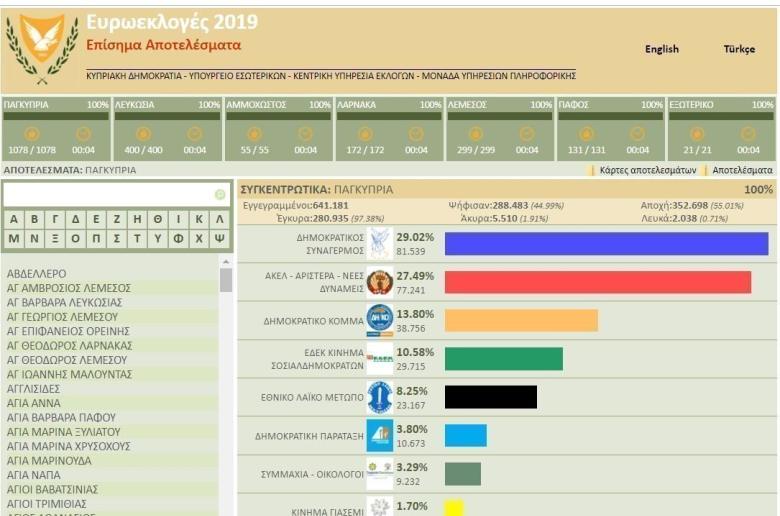Select the ΛΕΥΚΩΣΙΑ district tab
The image size is (780, 516).
coord(167,129)
